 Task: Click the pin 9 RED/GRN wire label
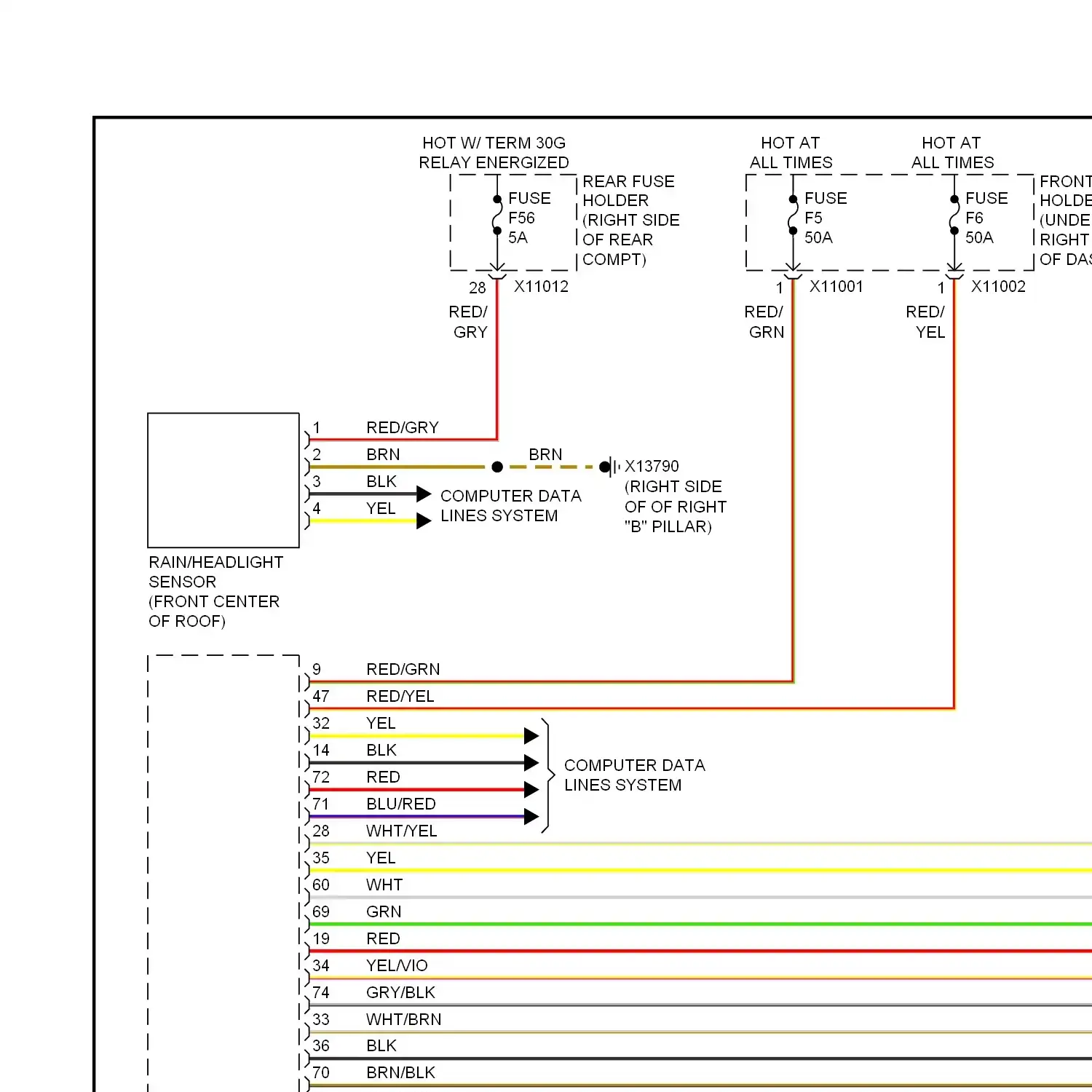coord(403,669)
